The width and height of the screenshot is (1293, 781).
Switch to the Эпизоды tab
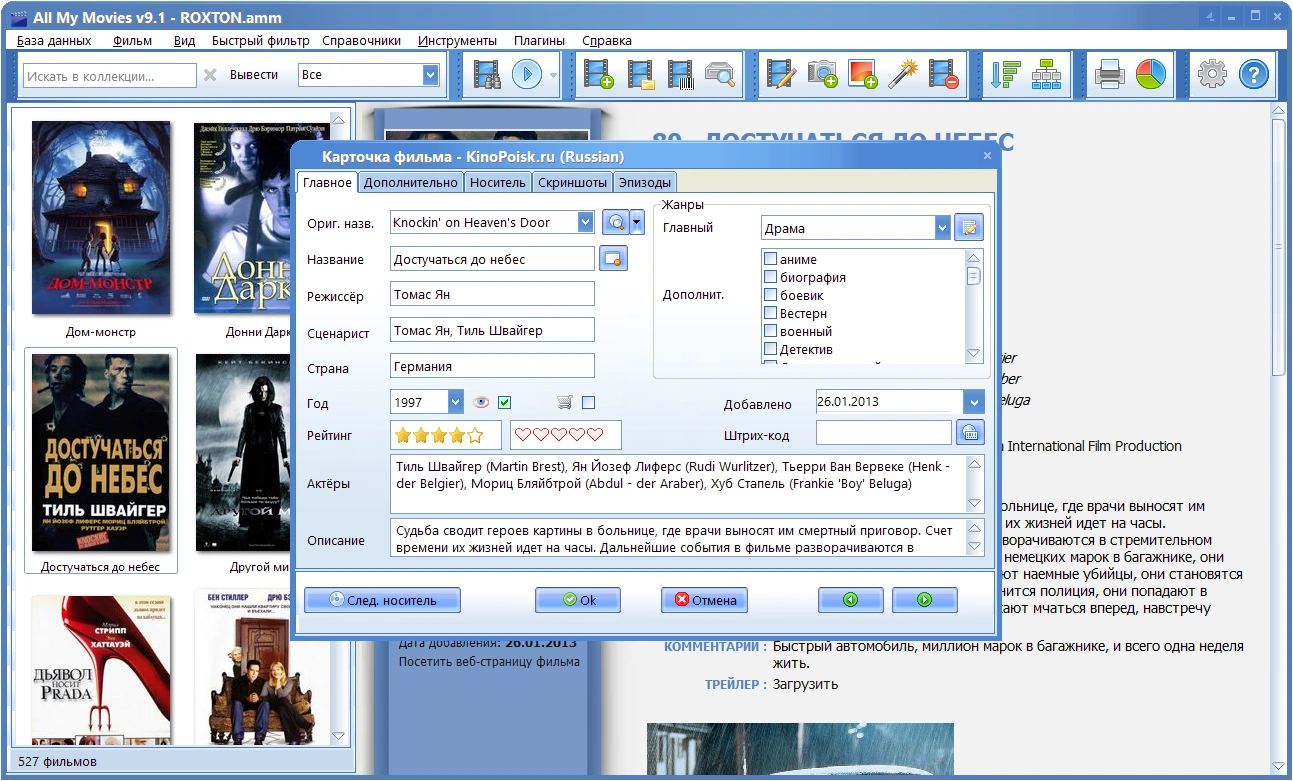(x=645, y=182)
